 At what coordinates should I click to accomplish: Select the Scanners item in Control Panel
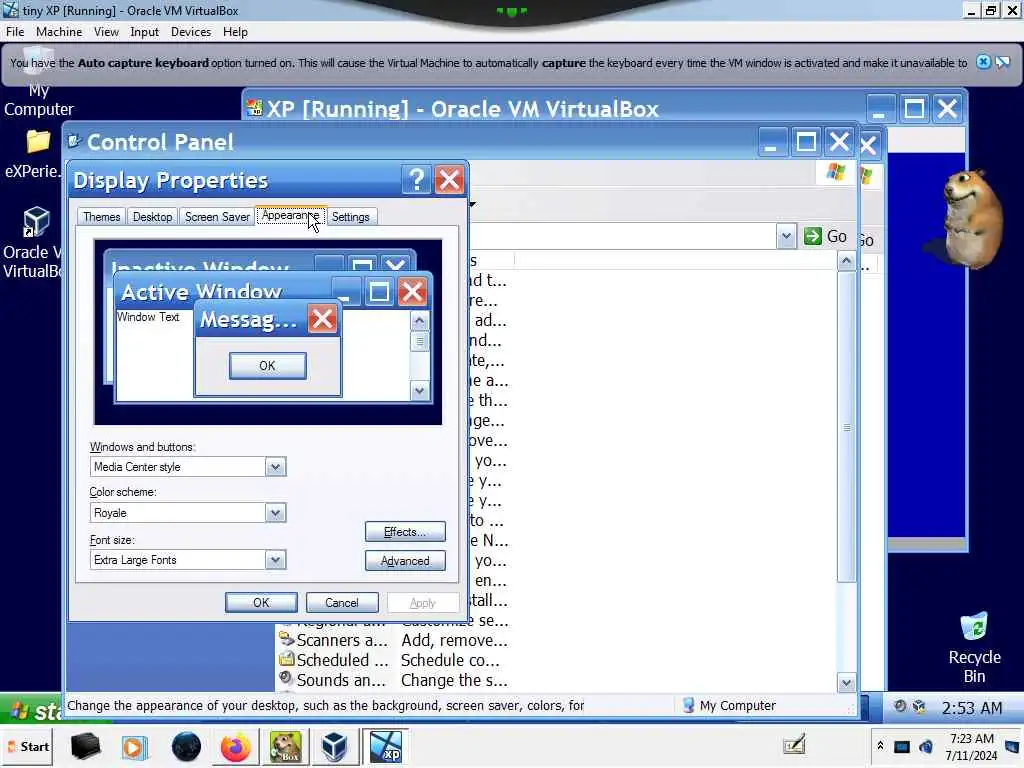(x=333, y=640)
